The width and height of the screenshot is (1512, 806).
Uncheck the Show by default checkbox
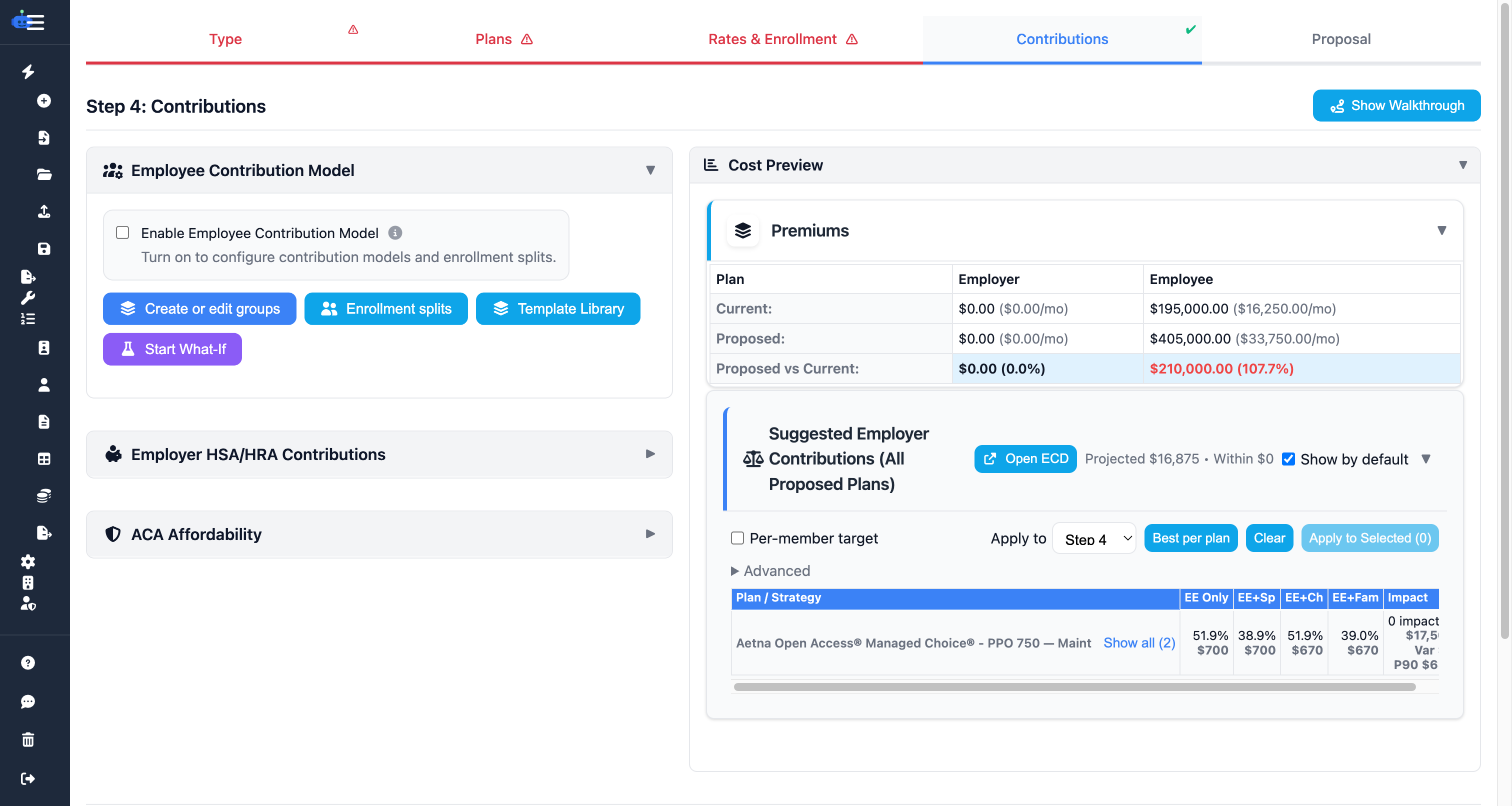tap(1289, 459)
